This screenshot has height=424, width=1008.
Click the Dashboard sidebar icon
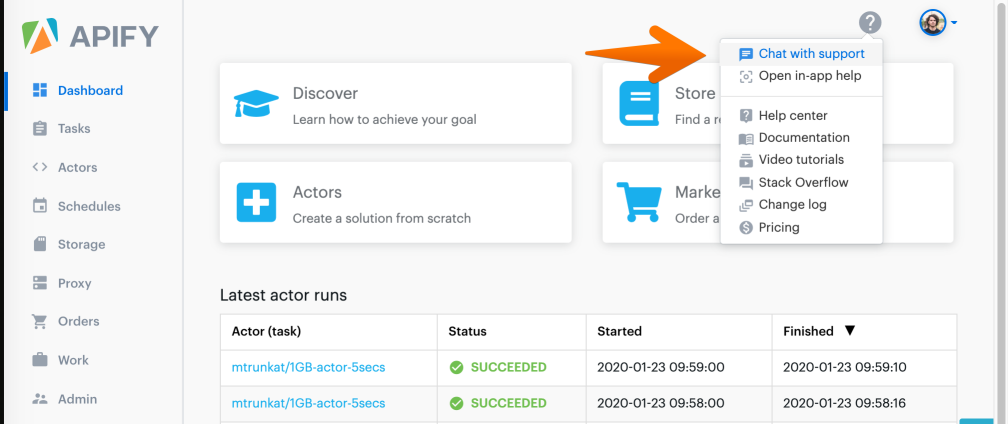click(40, 91)
